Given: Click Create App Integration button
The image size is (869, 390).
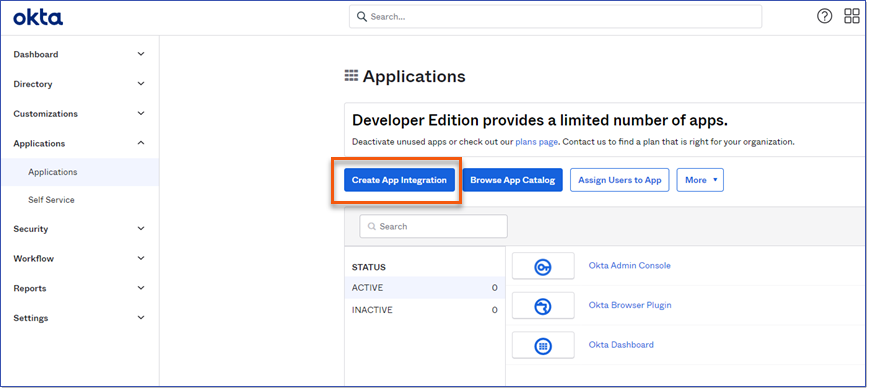Looking at the screenshot, I should pos(399,180).
